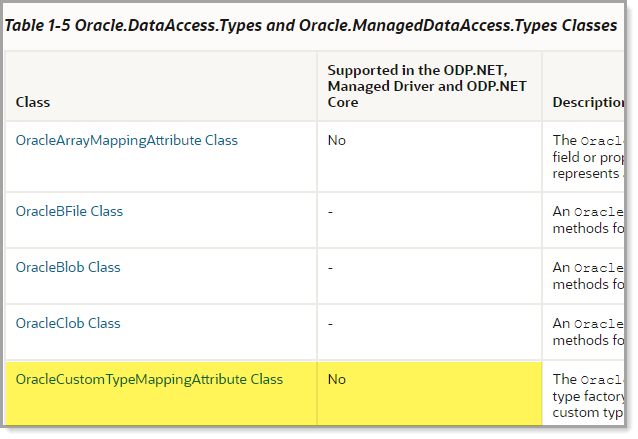The image size is (638, 439).
Task: Select 'No' in the OracleCustomTypeMappingAttribute row
Action: click(337, 380)
